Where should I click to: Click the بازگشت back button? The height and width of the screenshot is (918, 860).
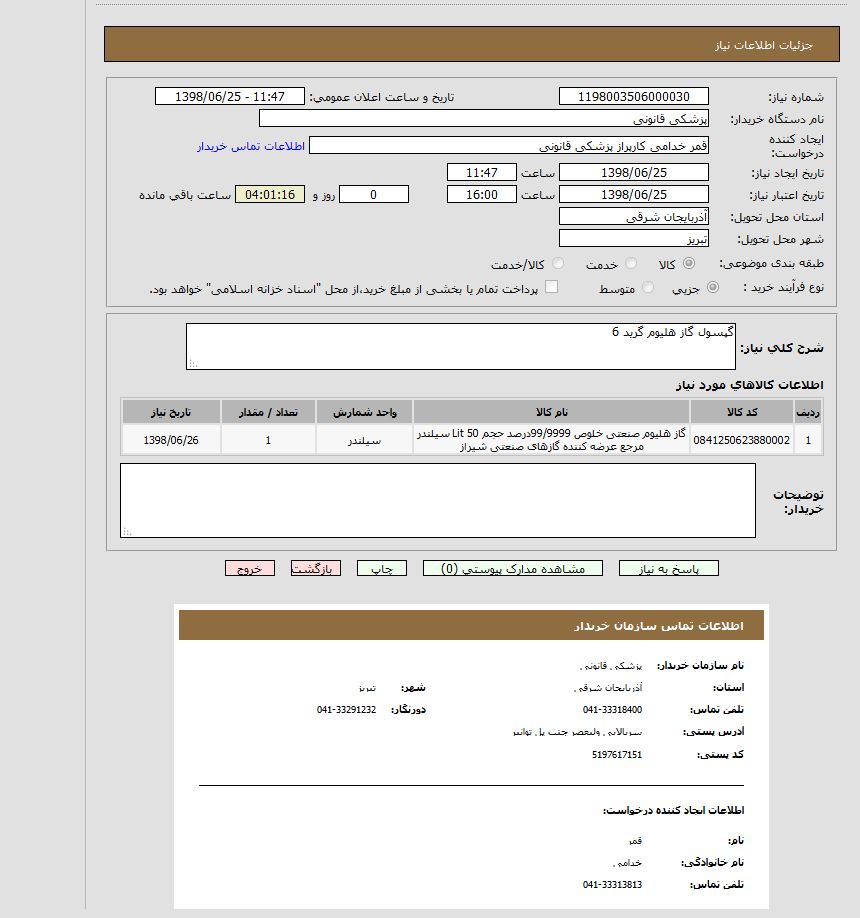pos(315,568)
